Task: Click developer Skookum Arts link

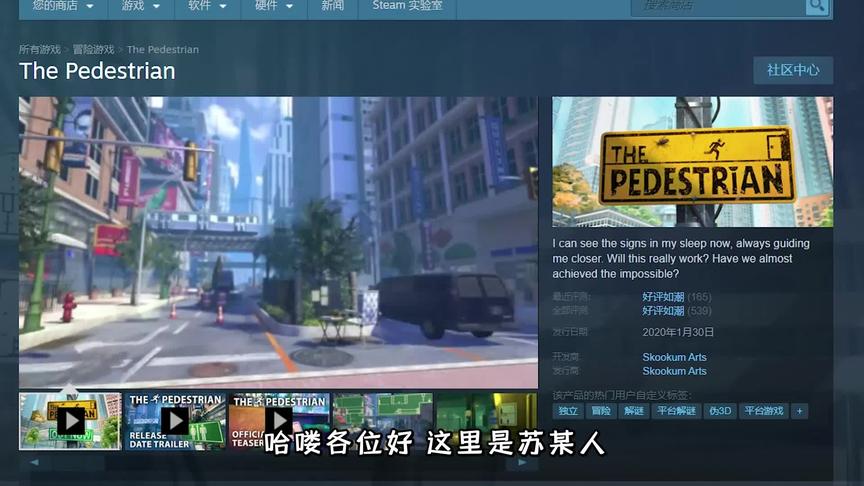Action: pyautogui.click(x=674, y=357)
